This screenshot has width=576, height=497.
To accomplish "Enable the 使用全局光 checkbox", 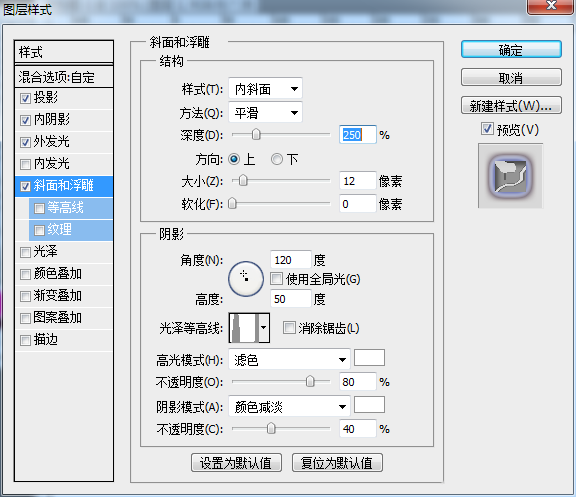I will point(276,279).
